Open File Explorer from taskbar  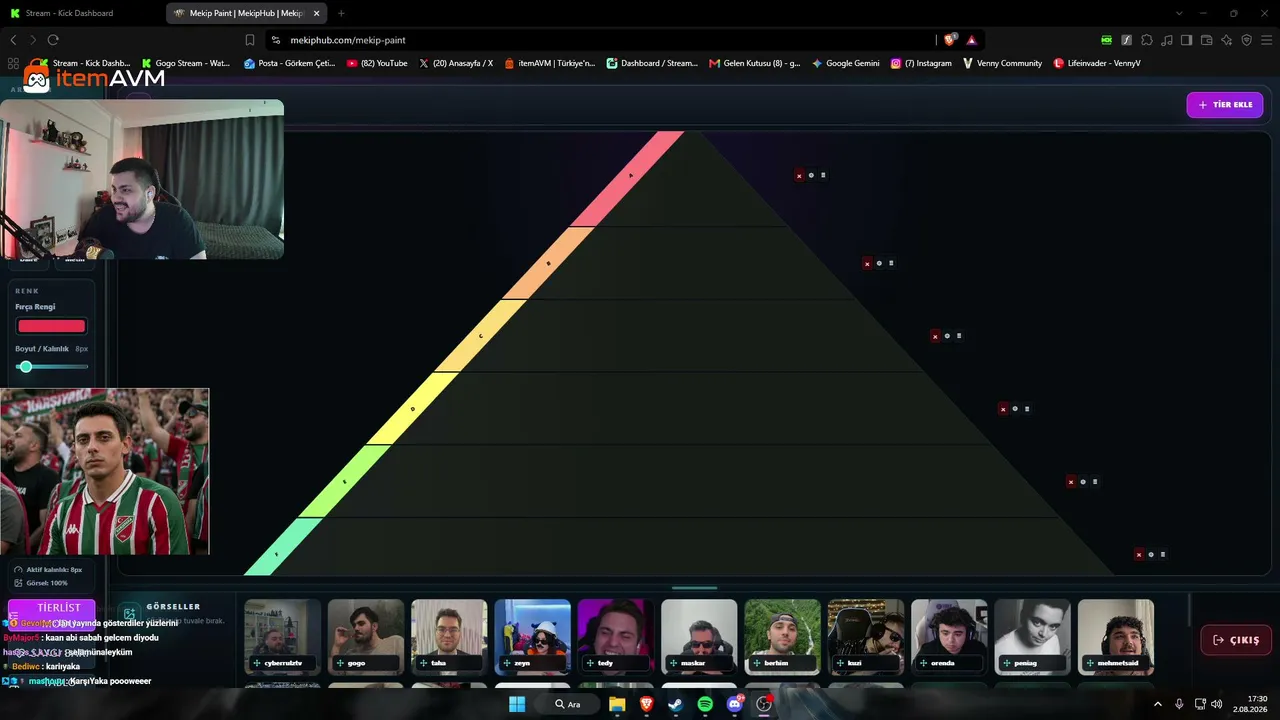click(617, 704)
